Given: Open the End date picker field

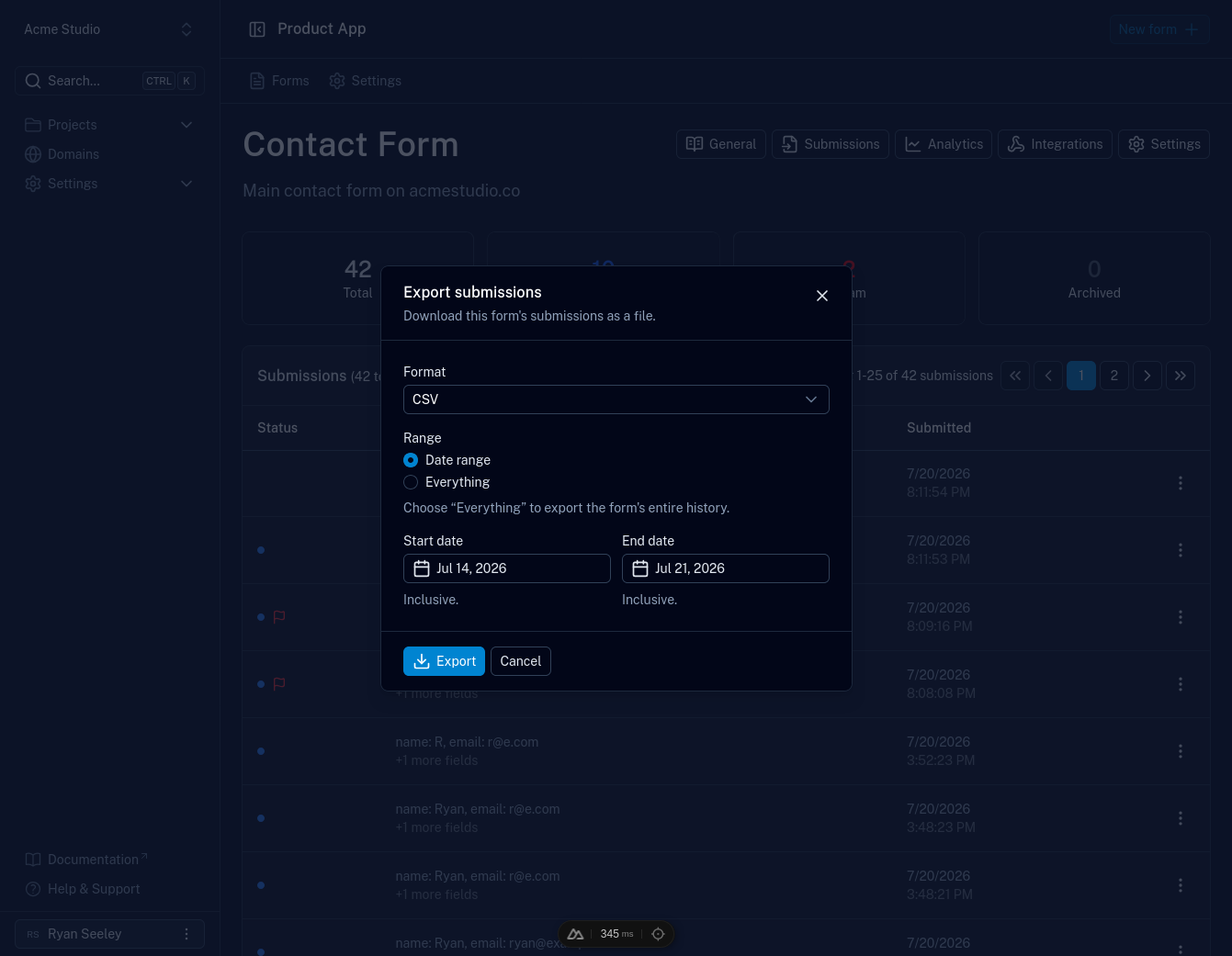Looking at the screenshot, I should (726, 568).
